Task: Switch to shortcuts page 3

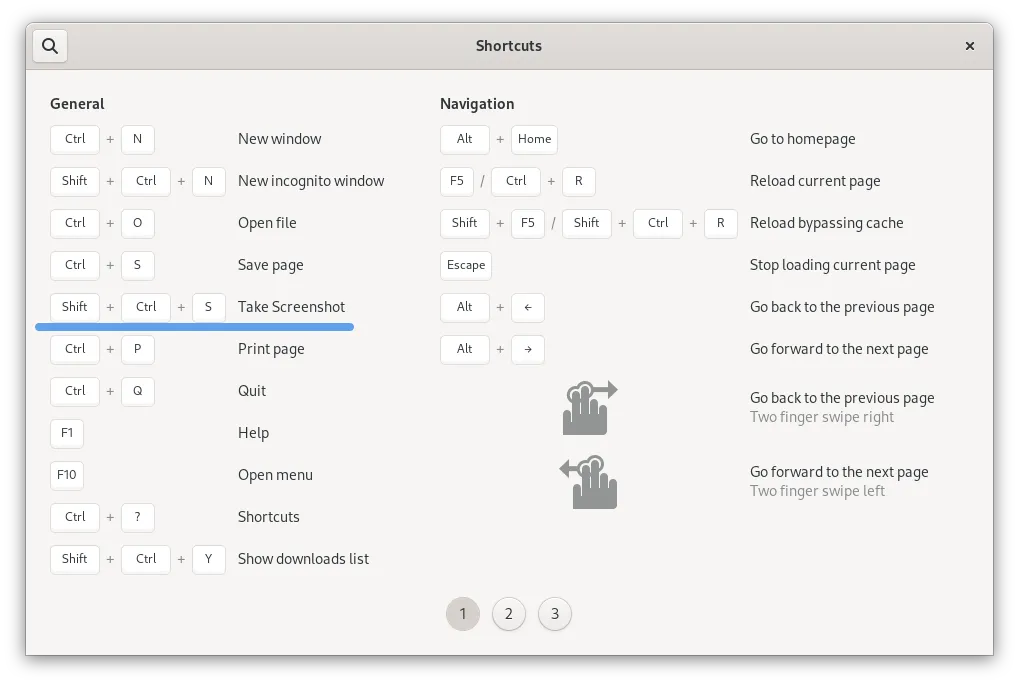Action: (555, 614)
